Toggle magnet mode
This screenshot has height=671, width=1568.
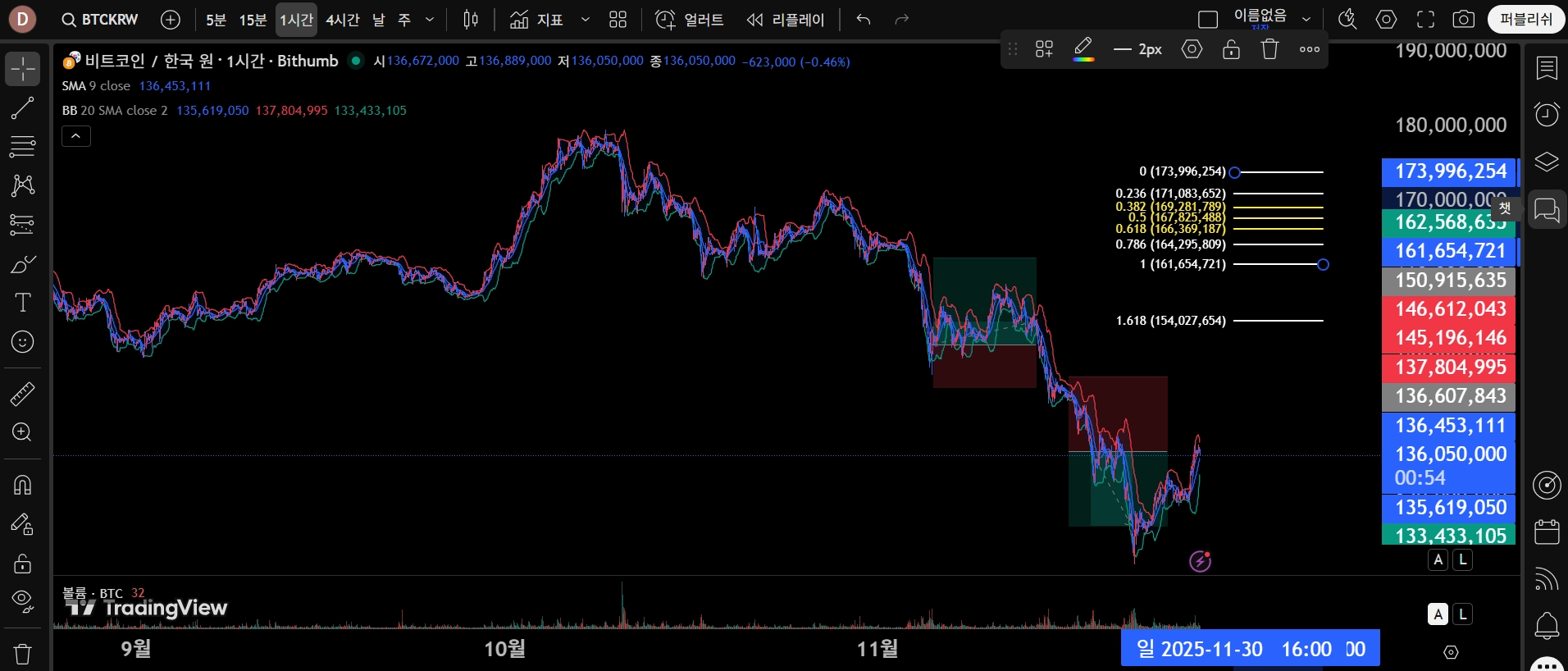click(x=23, y=485)
